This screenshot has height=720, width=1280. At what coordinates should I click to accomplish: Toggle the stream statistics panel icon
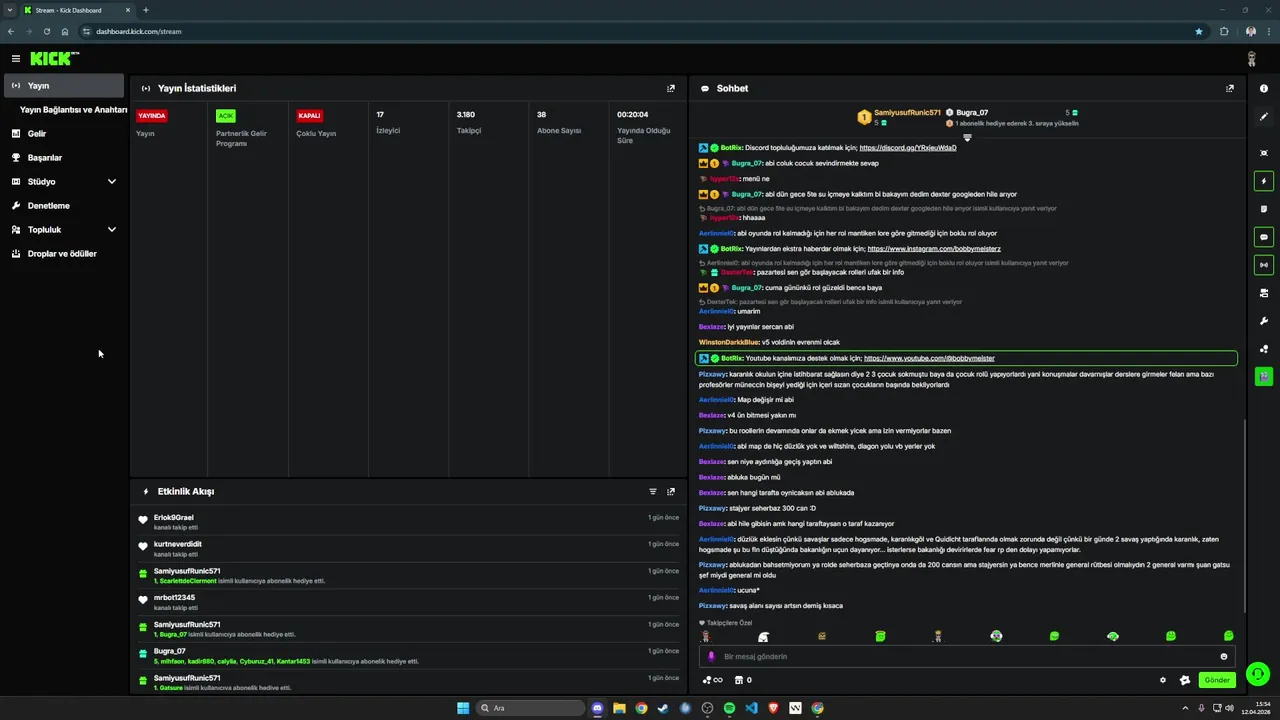[x=1264, y=265]
